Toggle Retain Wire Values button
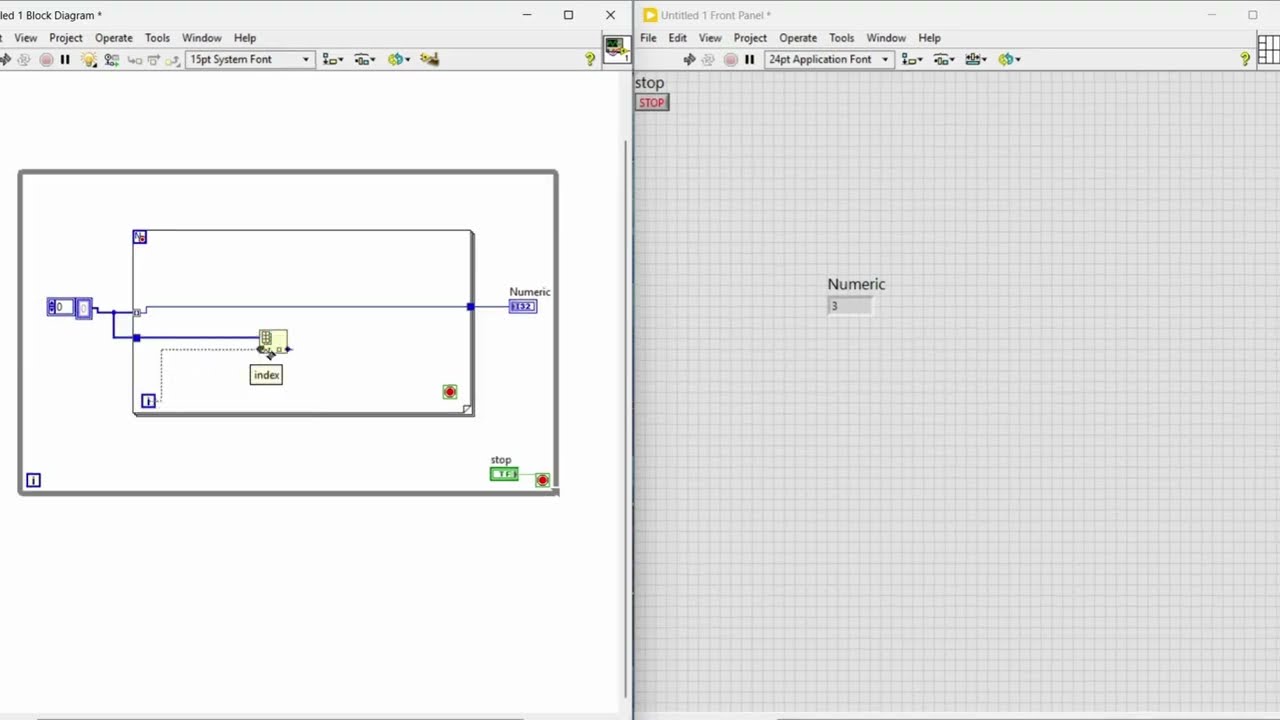Image resolution: width=1280 pixels, height=720 pixels. coord(111,60)
